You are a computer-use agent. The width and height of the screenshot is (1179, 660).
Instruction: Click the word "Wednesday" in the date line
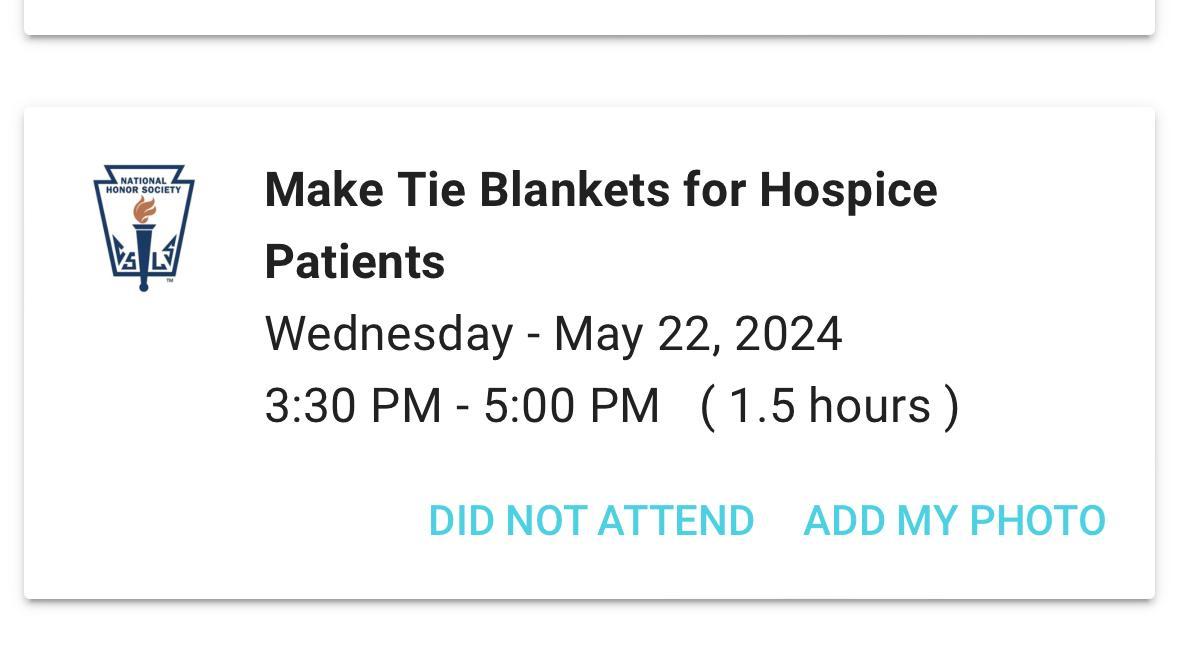pyautogui.click(x=388, y=334)
